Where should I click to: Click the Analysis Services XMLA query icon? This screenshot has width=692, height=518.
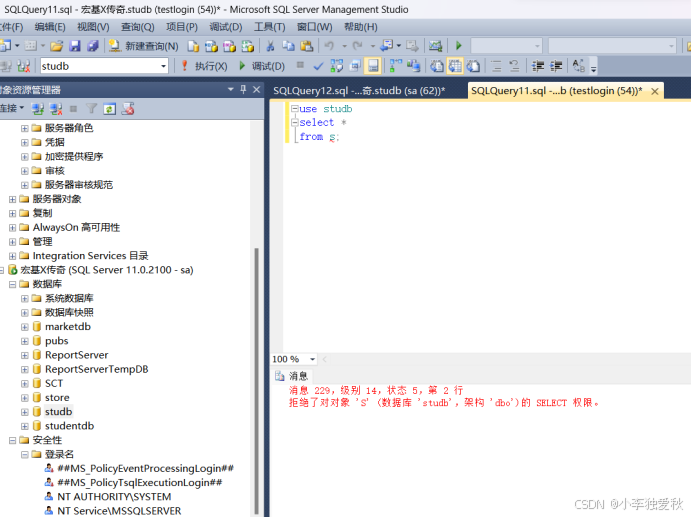click(248, 45)
